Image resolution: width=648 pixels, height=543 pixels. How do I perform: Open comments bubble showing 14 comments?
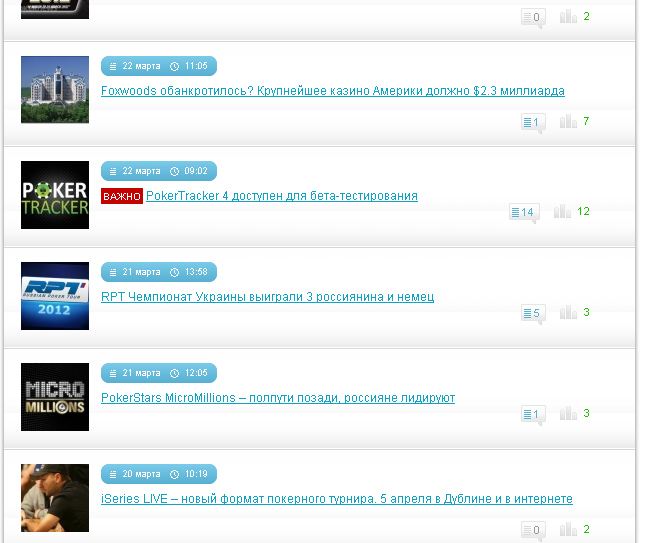tap(524, 213)
